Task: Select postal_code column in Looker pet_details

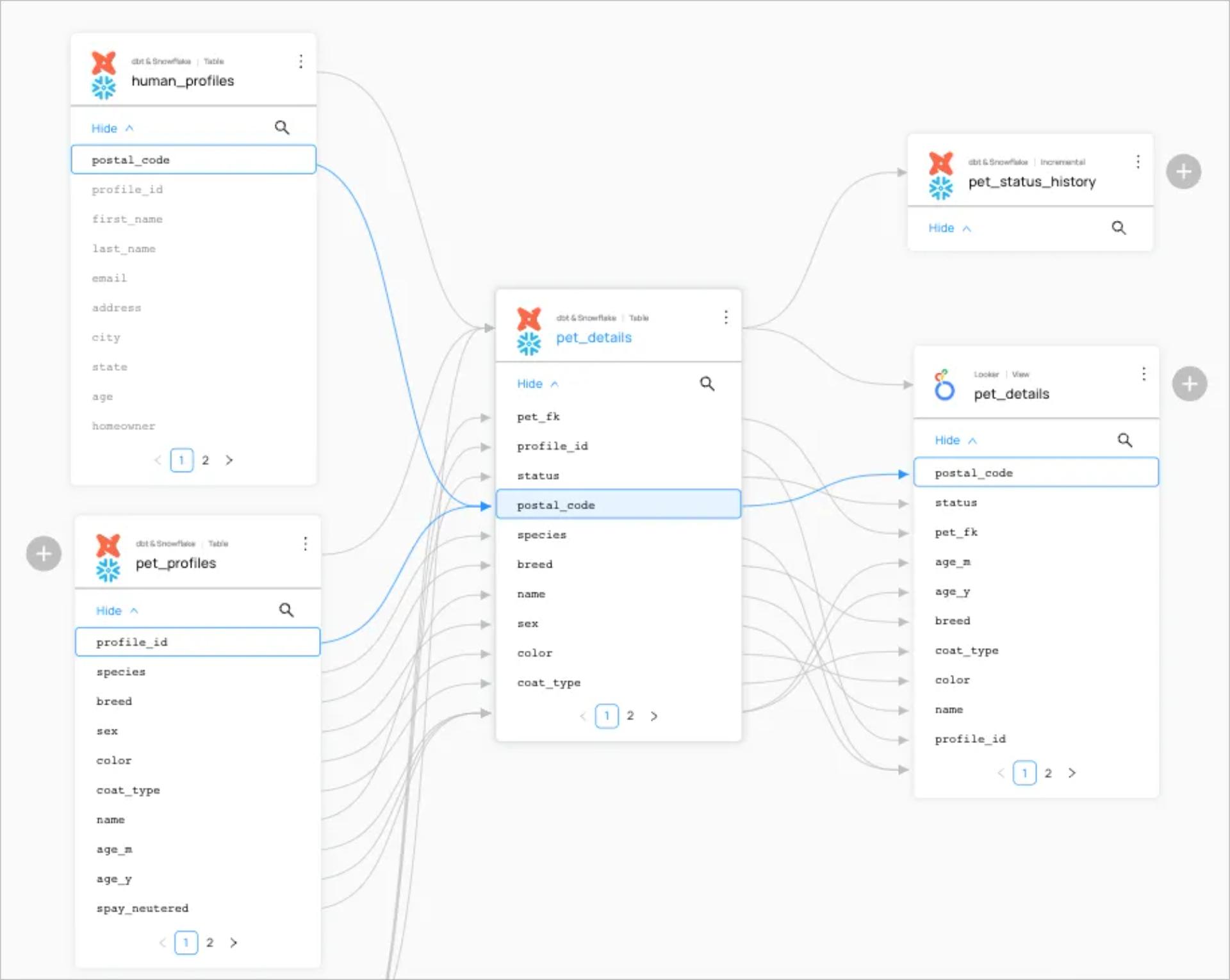Action: tap(1036, 473)
